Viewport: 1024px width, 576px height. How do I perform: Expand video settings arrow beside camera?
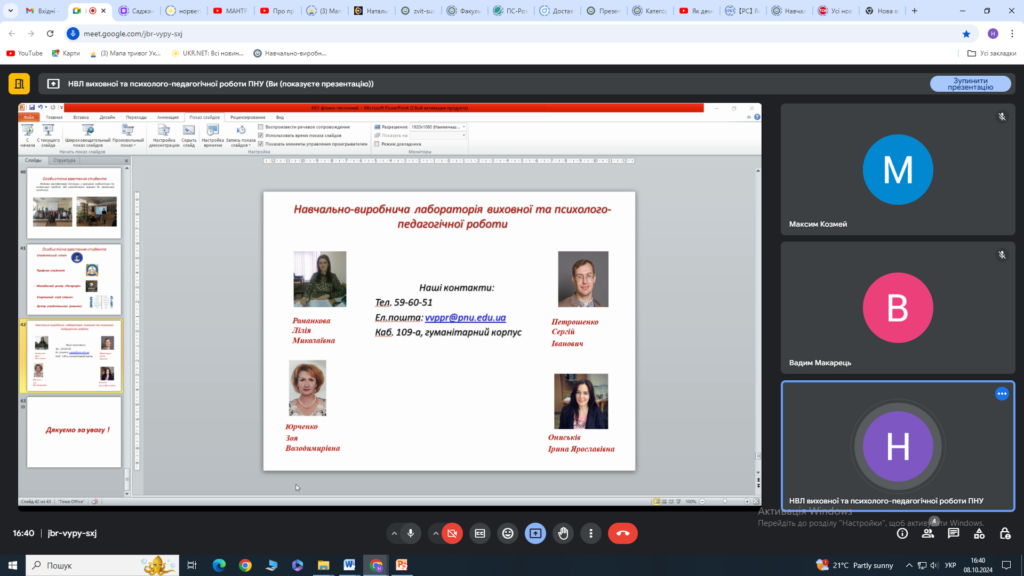tap(436, 534)
